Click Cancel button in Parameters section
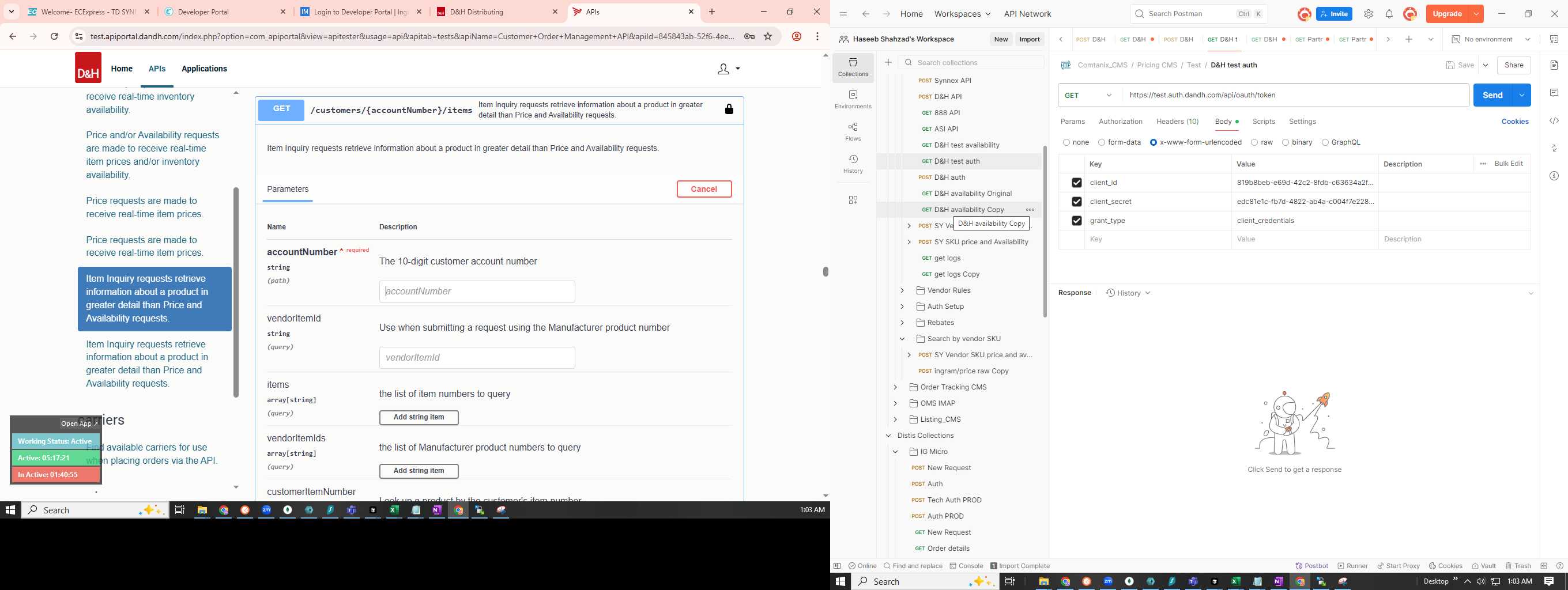 click(704, 189)
